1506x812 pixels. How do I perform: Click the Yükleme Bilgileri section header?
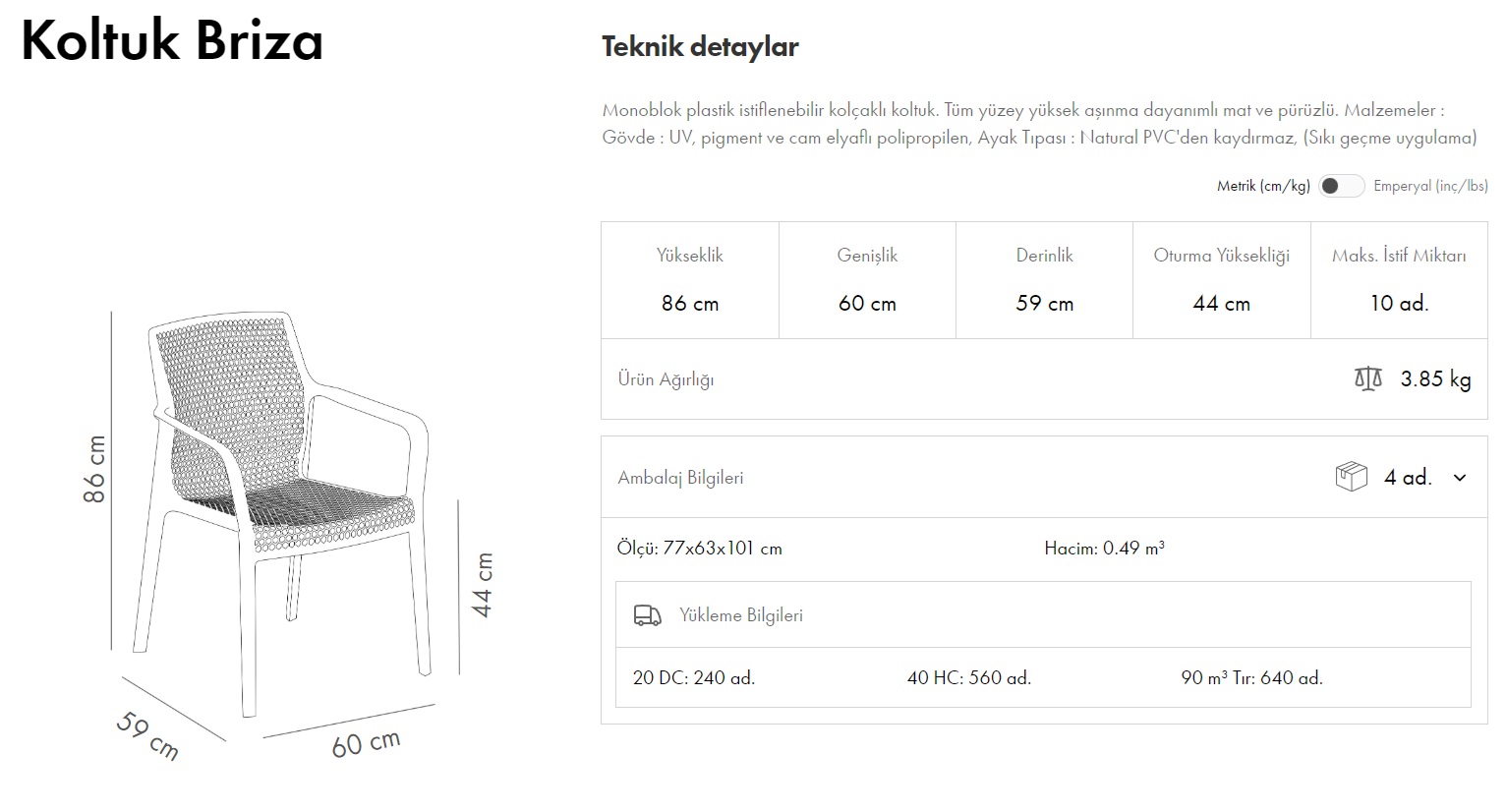click(x=740, y=615)
